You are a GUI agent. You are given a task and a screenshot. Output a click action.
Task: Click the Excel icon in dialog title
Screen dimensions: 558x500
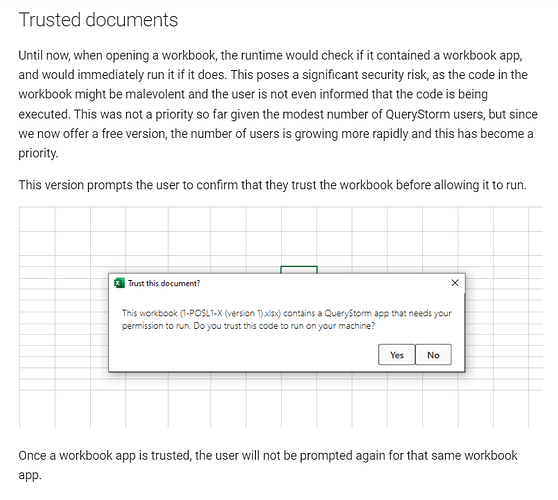click(x=119, y=283)
